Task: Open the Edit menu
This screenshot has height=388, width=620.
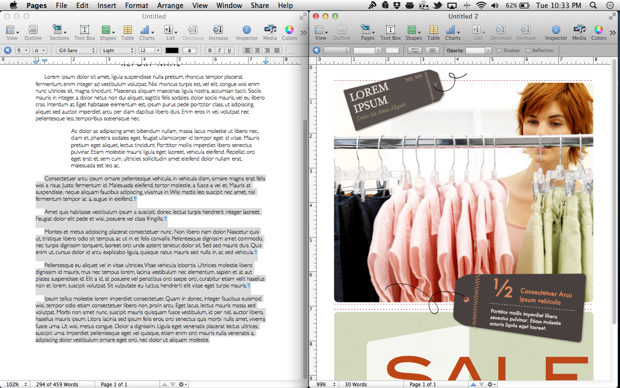Action: [x=82, y=5]
